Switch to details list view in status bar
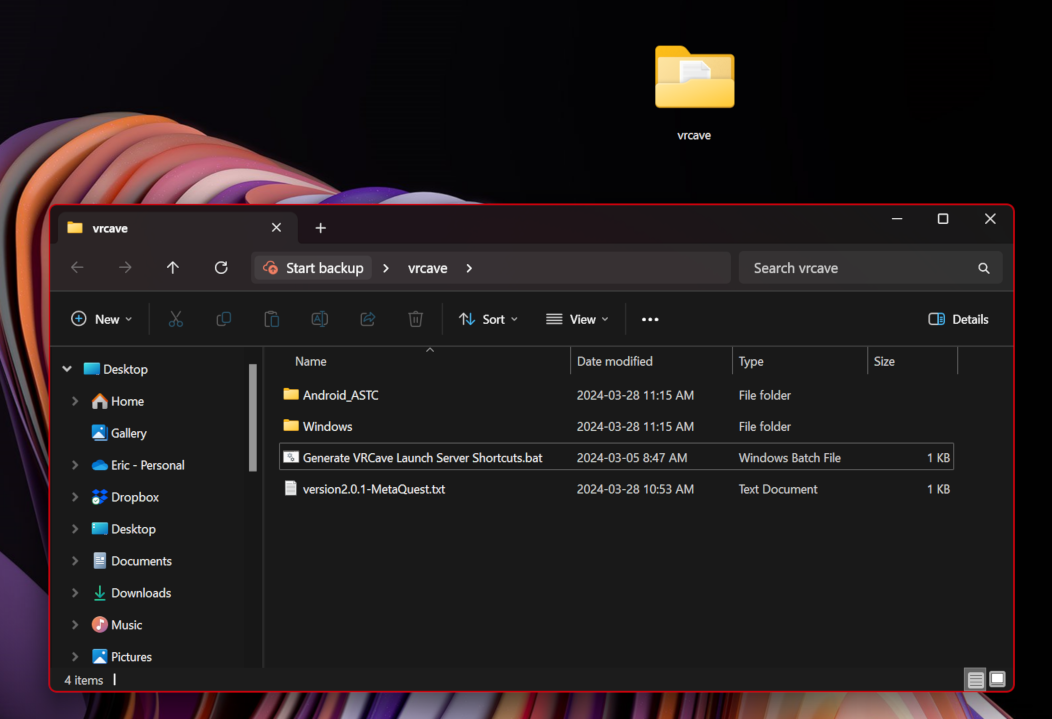 pyautogui.click(x=975, y=680)
